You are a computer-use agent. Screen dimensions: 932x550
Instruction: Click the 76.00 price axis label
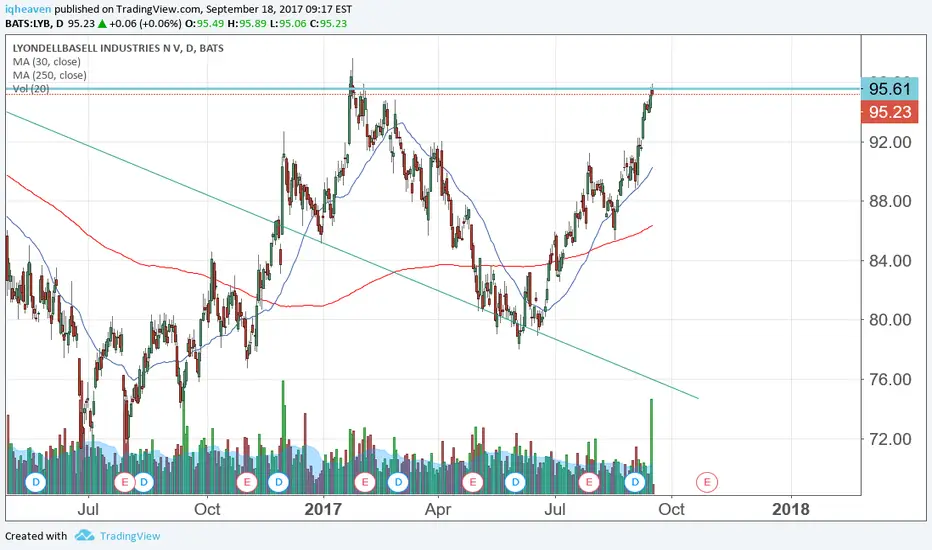[x=889, y=379]
